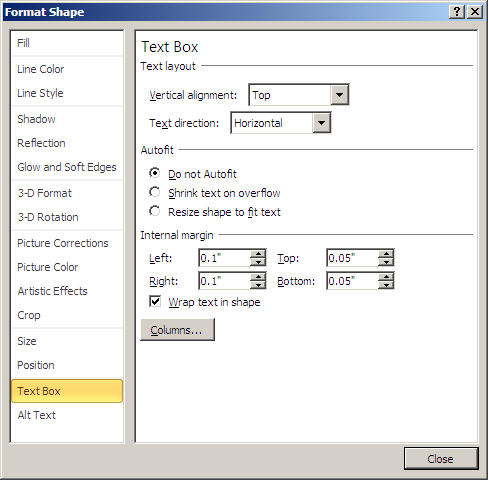
Task: Select Resize shape to fit text
Action: [x=155, y=211]
